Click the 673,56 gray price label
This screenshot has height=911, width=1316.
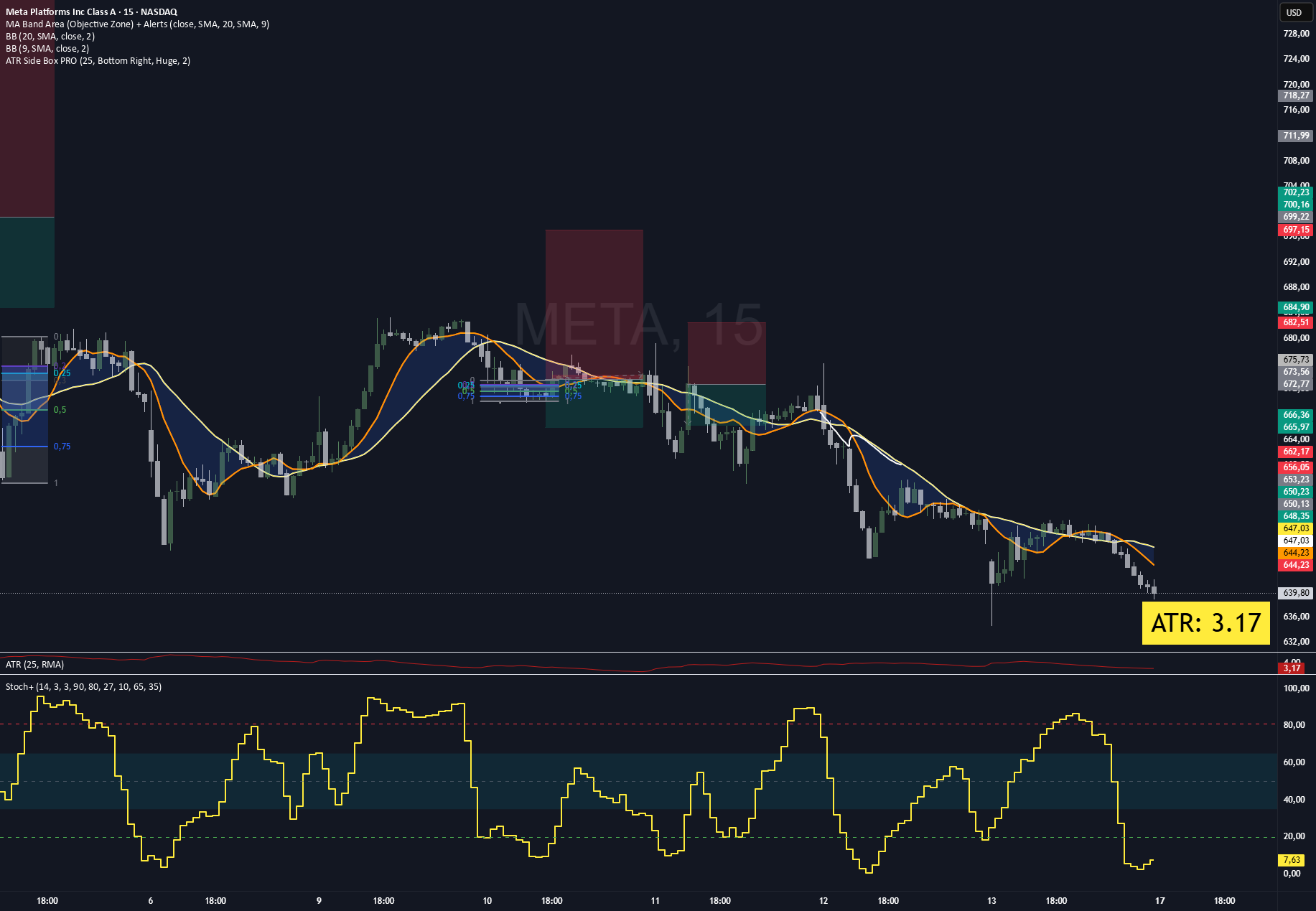pos(1296,372)
